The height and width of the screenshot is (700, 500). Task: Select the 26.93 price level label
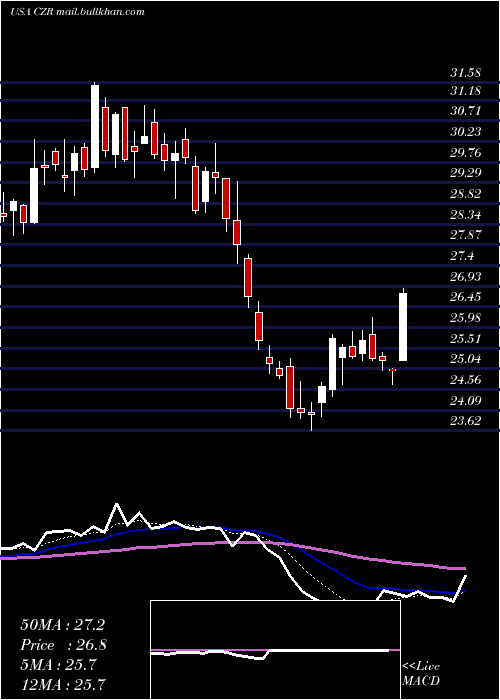[x=465, y=277]
